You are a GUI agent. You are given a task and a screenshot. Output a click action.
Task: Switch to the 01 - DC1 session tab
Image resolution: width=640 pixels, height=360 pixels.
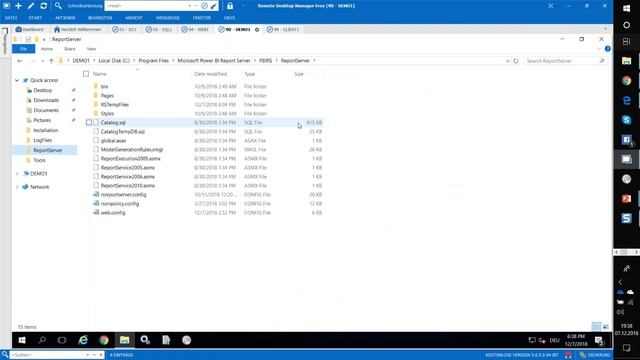(124, 29)
